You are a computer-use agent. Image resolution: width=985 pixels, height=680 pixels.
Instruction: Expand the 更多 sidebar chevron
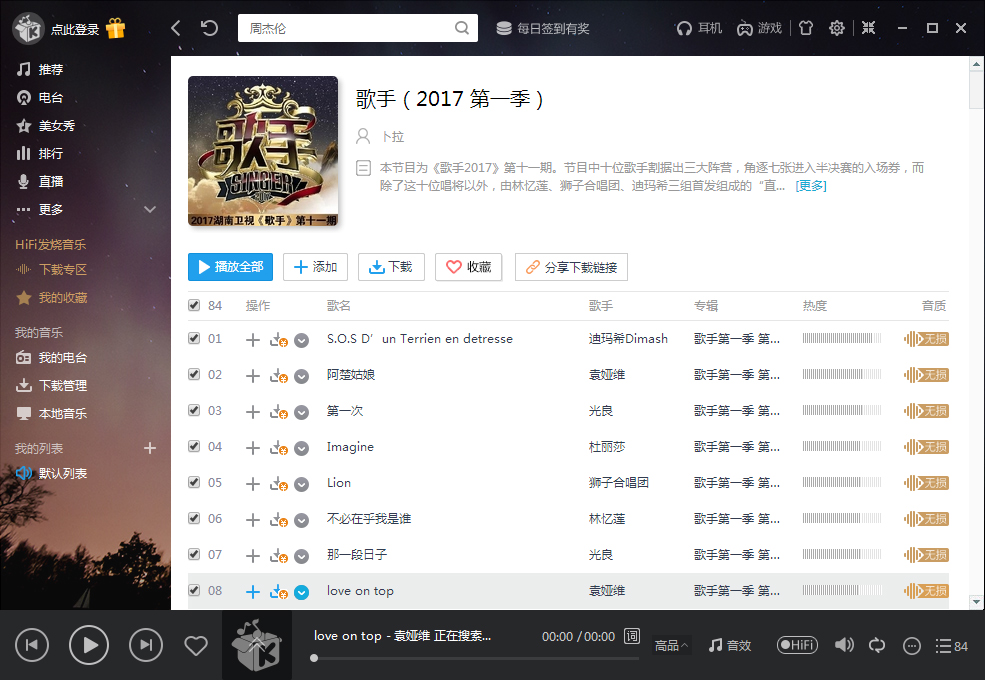pos(151,209)
